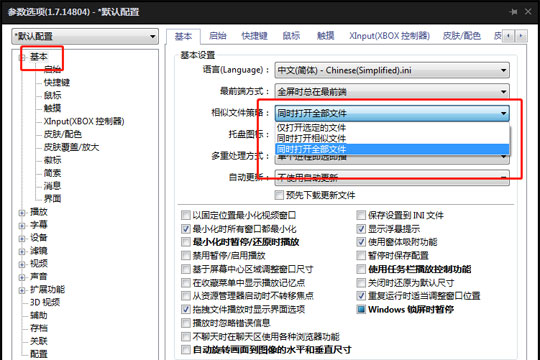Viewport: 540px width, 360px height.
Task: Toggle 在收藏菜单中显示播放记忆点
Action: 186,283
